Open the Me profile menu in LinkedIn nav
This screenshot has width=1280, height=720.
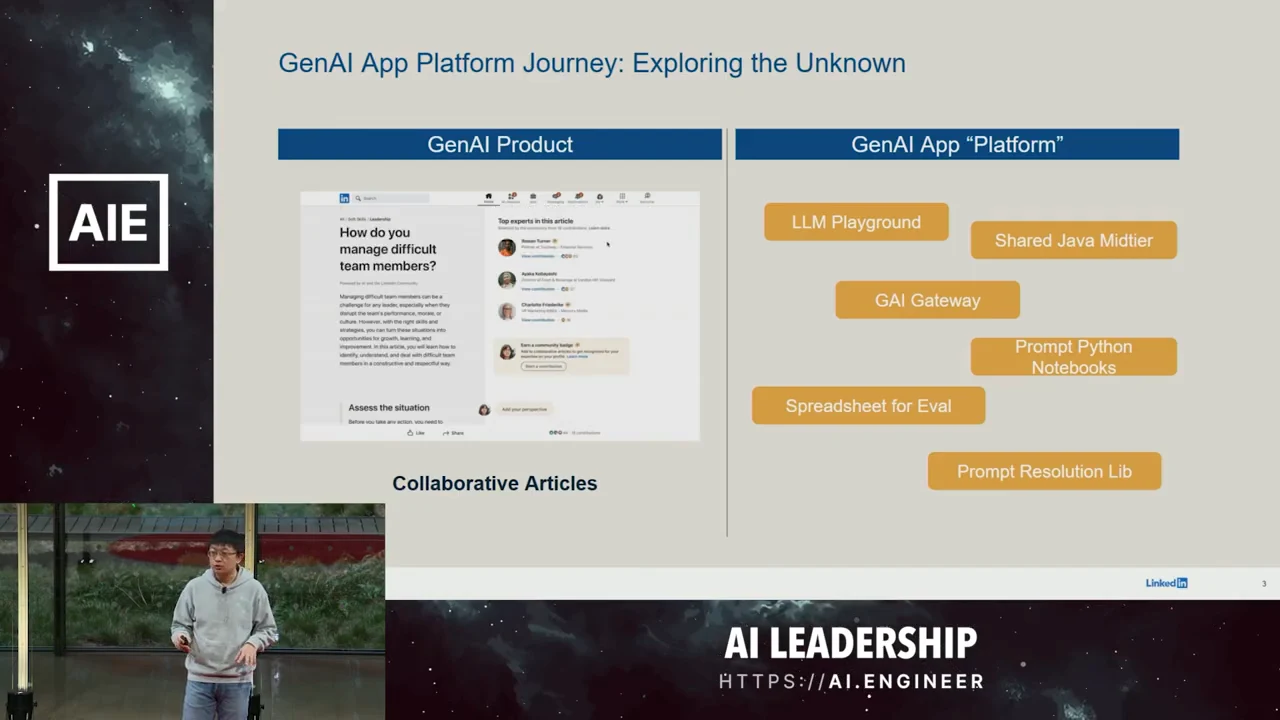point(600,197)
